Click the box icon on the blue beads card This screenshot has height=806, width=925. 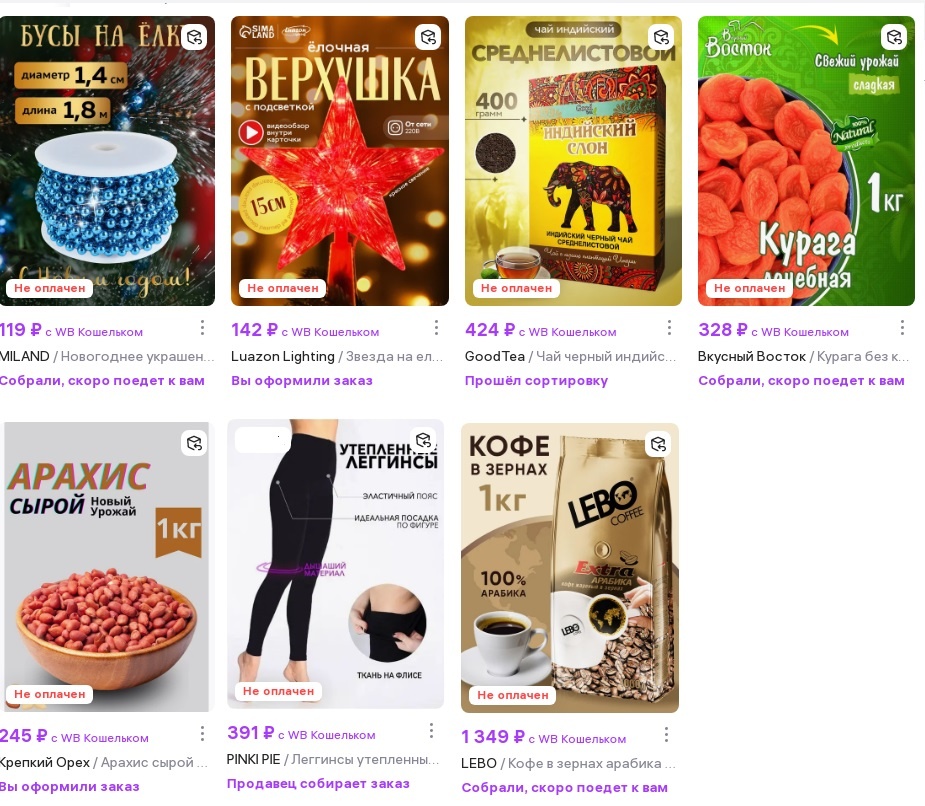194,37
